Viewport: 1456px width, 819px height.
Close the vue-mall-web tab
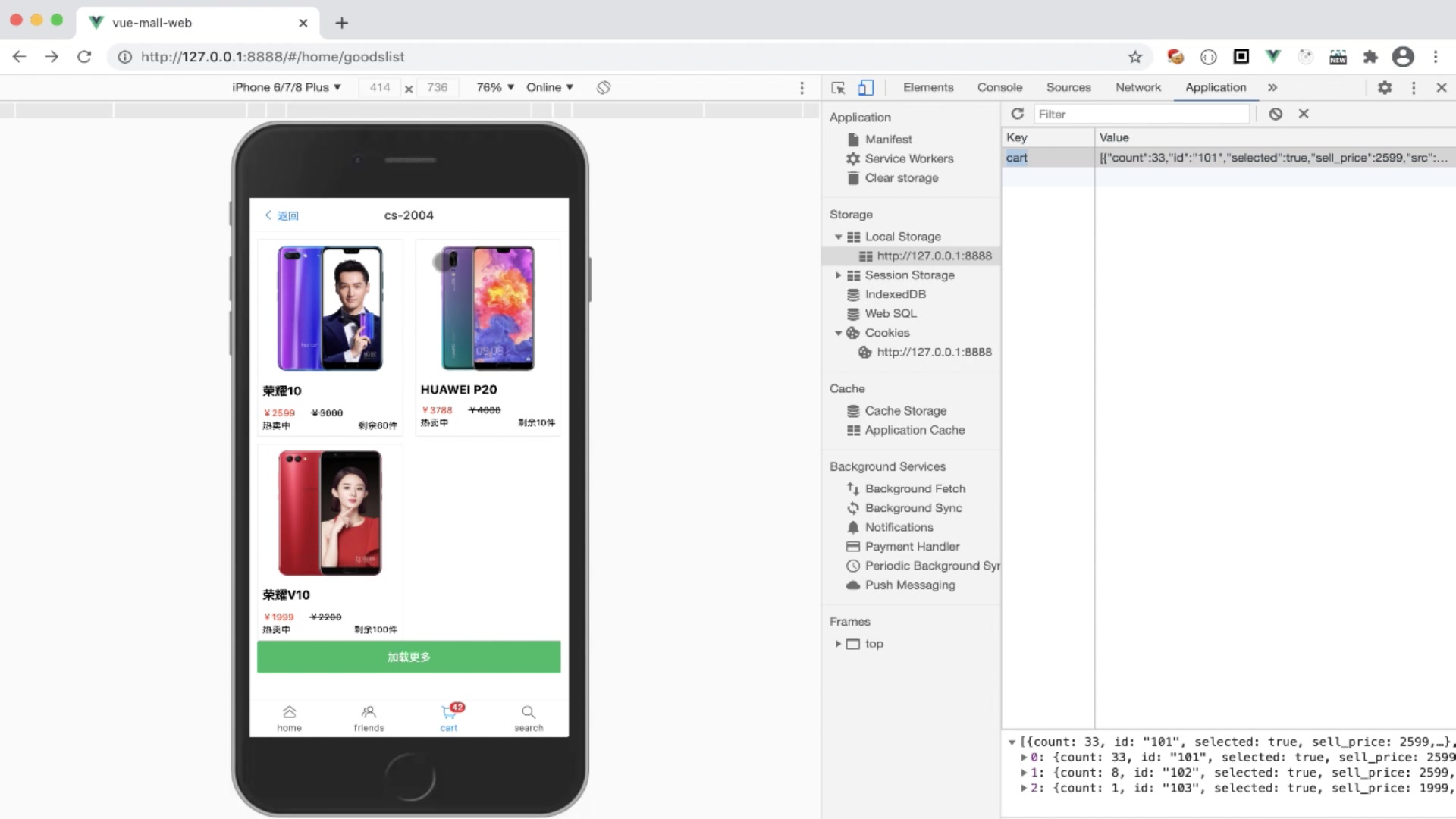click(x=303, y=23)
